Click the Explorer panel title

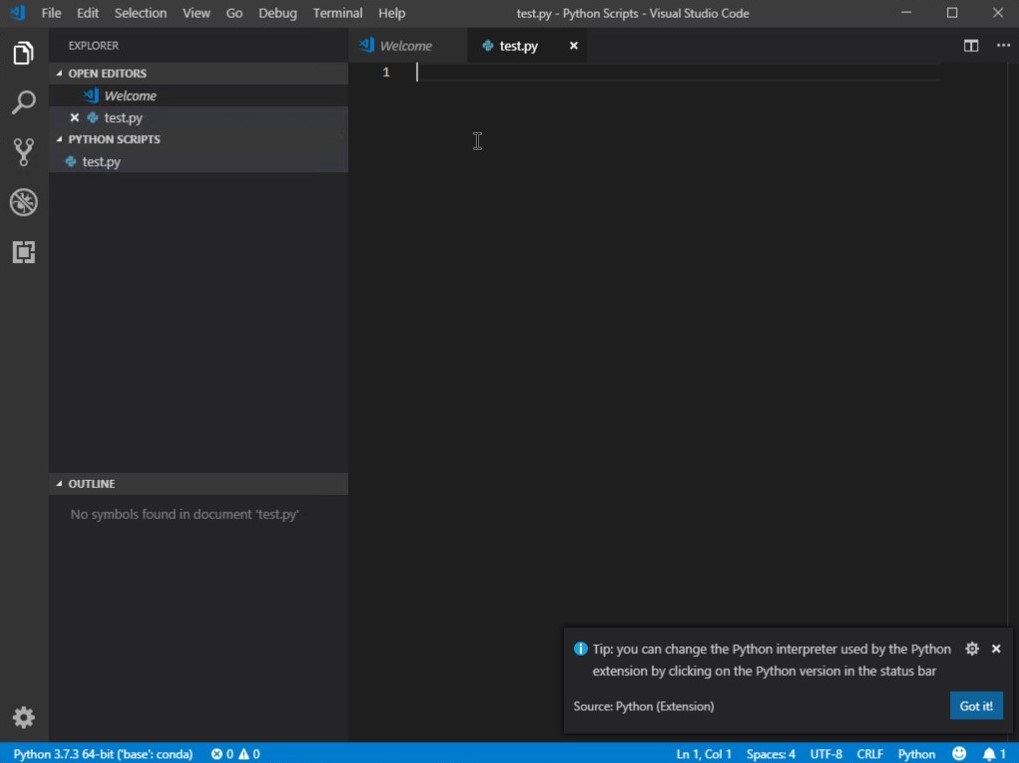click(x=94, y=45)
